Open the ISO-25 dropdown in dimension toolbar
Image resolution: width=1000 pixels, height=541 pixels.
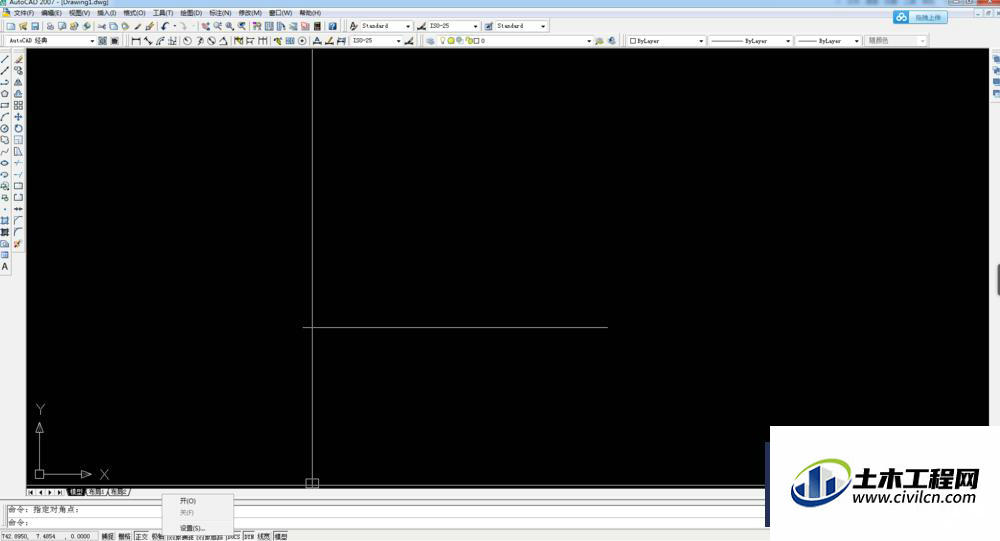point(377,41)
